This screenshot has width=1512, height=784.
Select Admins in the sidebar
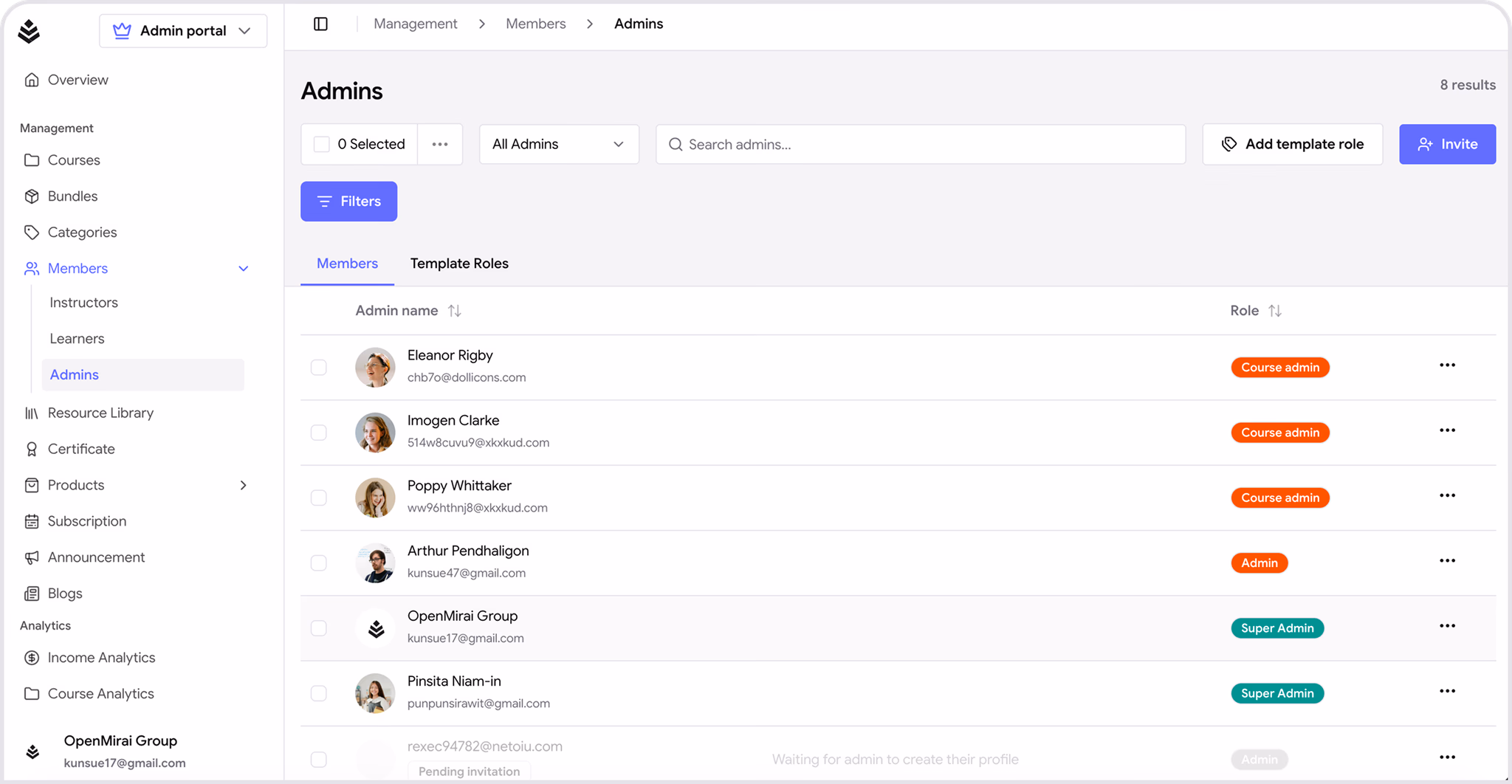[x=143, y=375]
